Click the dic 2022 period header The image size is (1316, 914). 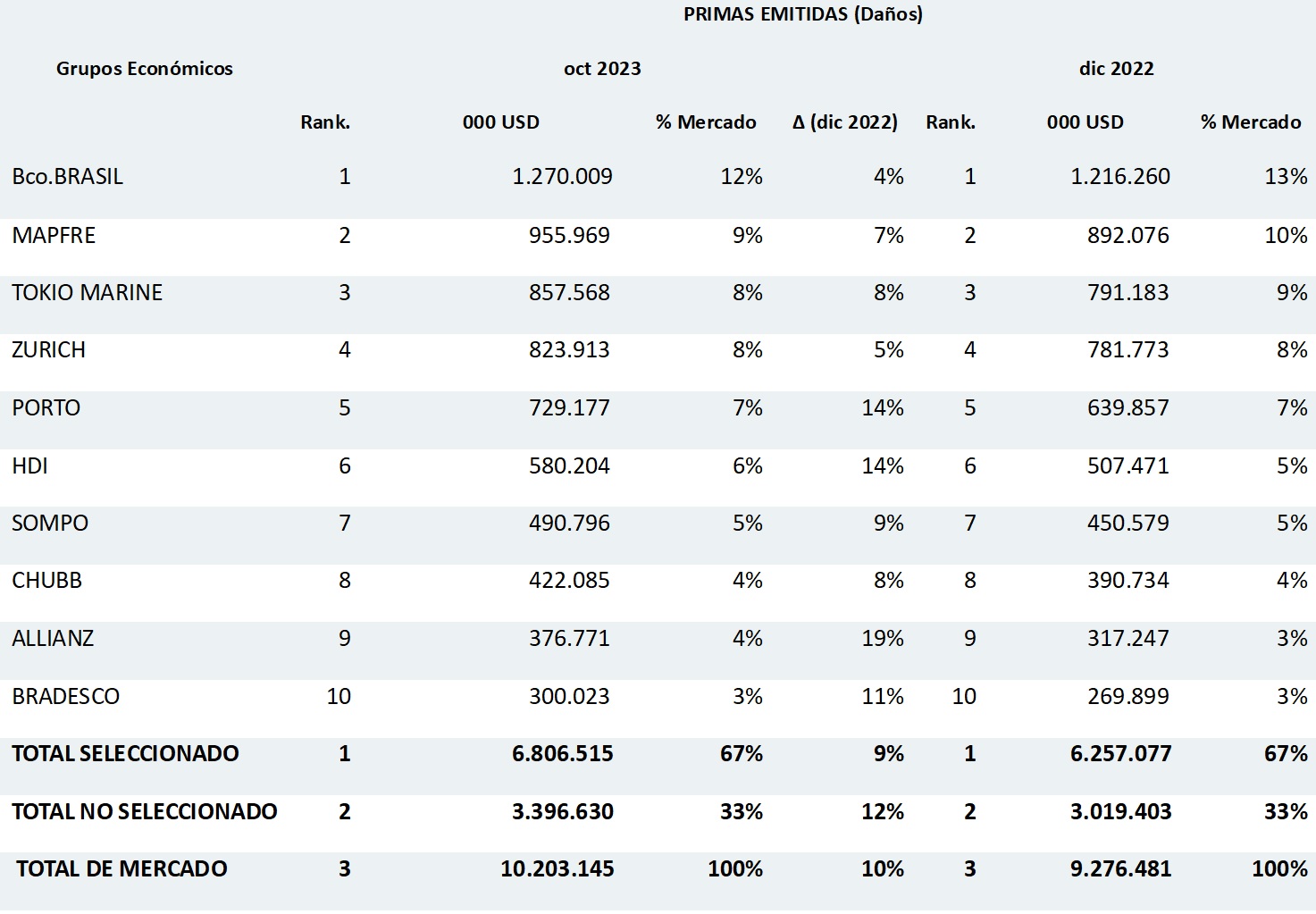(x=1117, y=69)
